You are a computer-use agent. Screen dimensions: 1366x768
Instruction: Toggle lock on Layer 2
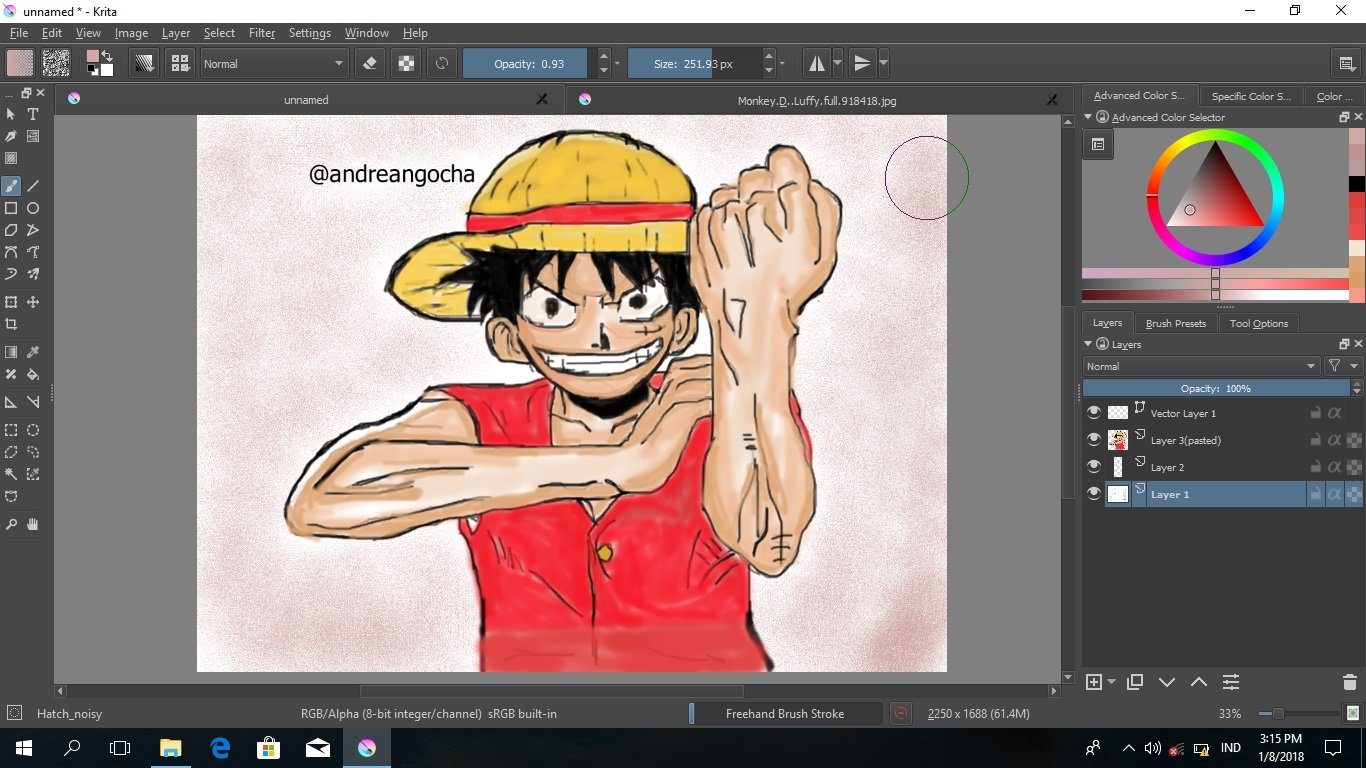[x=1316, y=467]
